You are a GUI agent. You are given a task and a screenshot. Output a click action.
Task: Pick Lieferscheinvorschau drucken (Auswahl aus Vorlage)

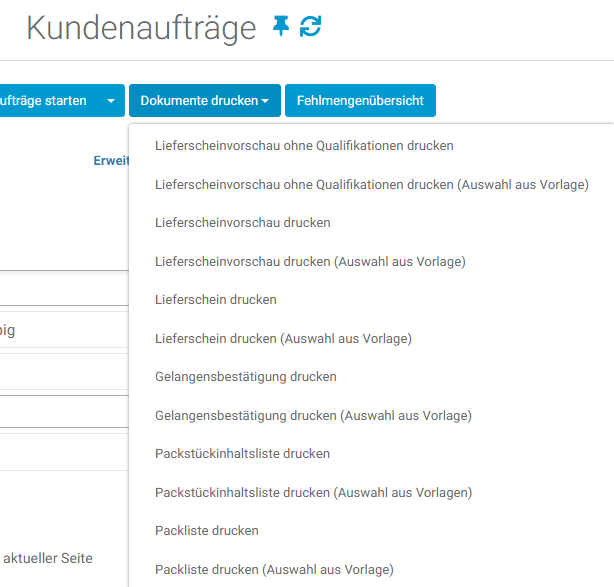(310, 262)
